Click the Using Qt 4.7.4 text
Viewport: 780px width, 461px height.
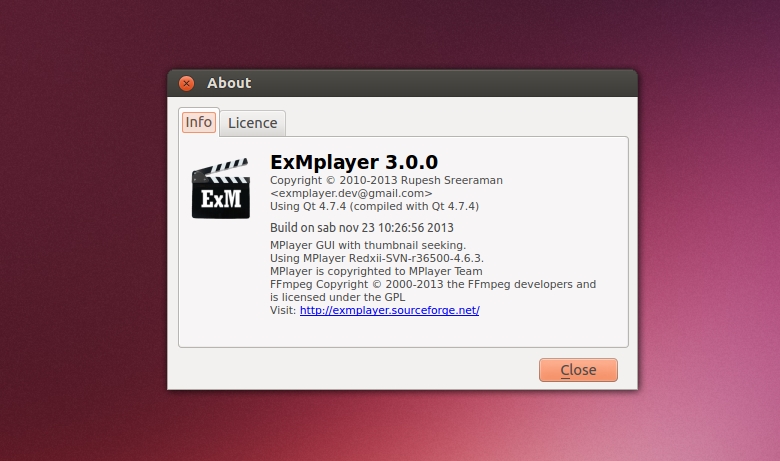375,206
